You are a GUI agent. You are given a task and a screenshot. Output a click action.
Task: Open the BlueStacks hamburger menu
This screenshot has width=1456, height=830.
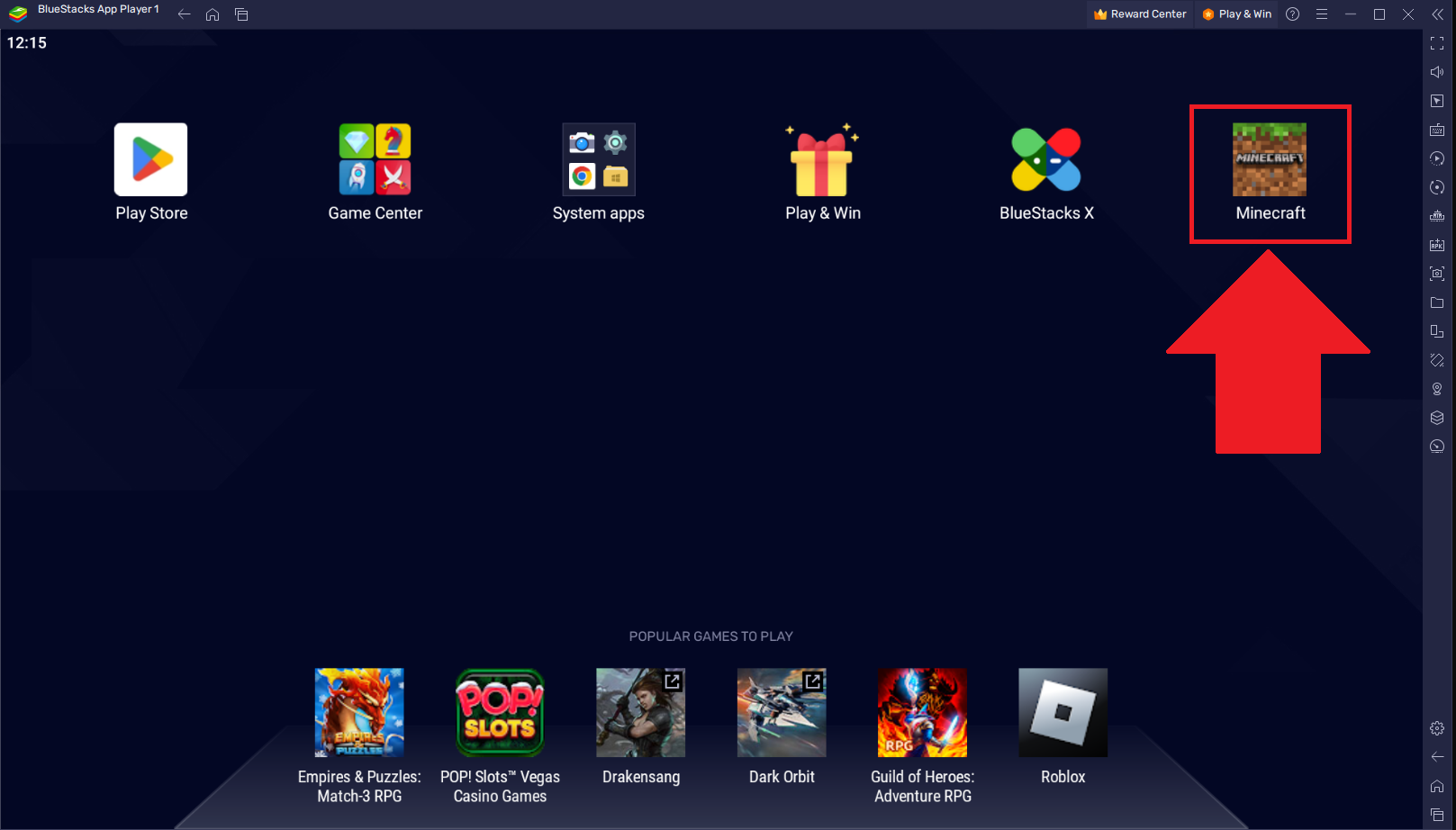[1321, 14]
